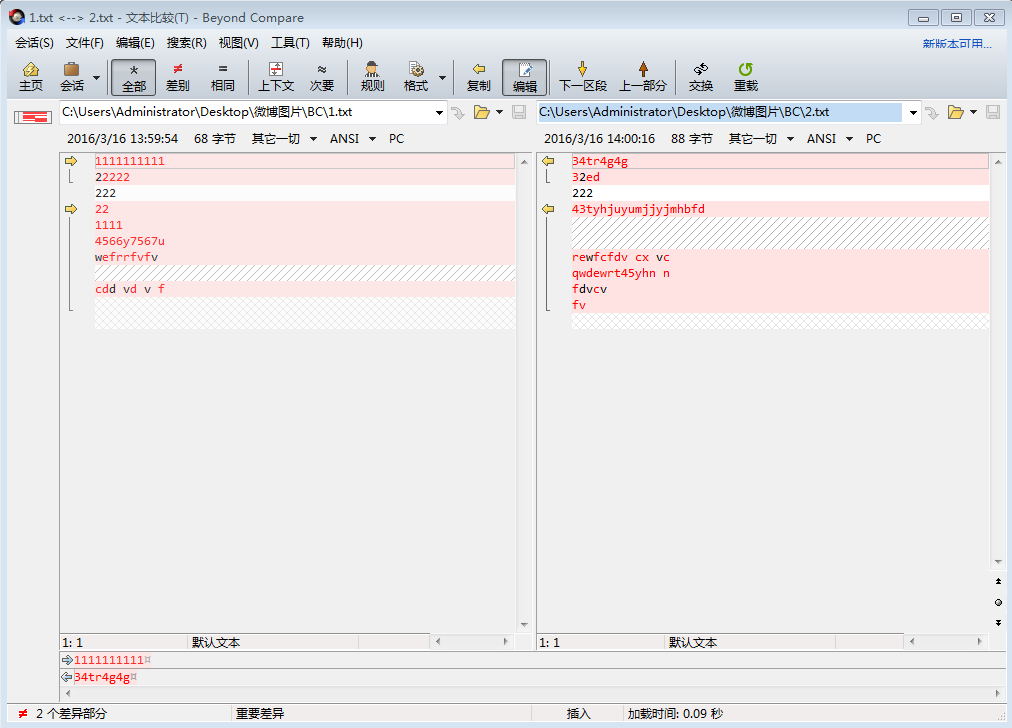Toggle 全部 show all lines filter
The image size is (1012, 728).
pos(134,77)
